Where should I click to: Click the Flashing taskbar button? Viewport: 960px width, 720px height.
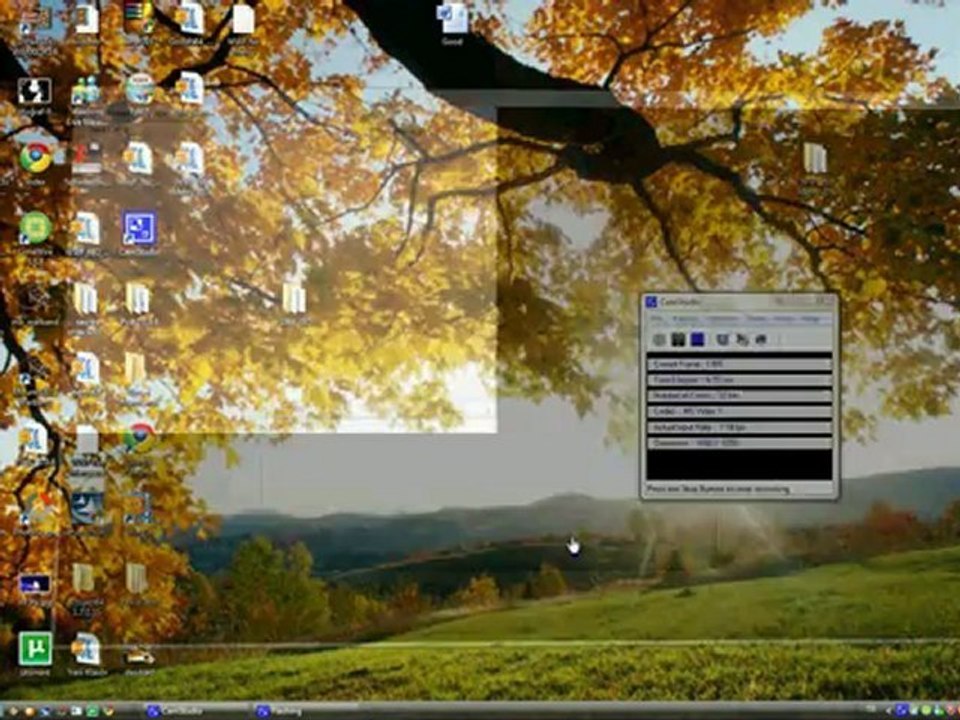[304, 711]
